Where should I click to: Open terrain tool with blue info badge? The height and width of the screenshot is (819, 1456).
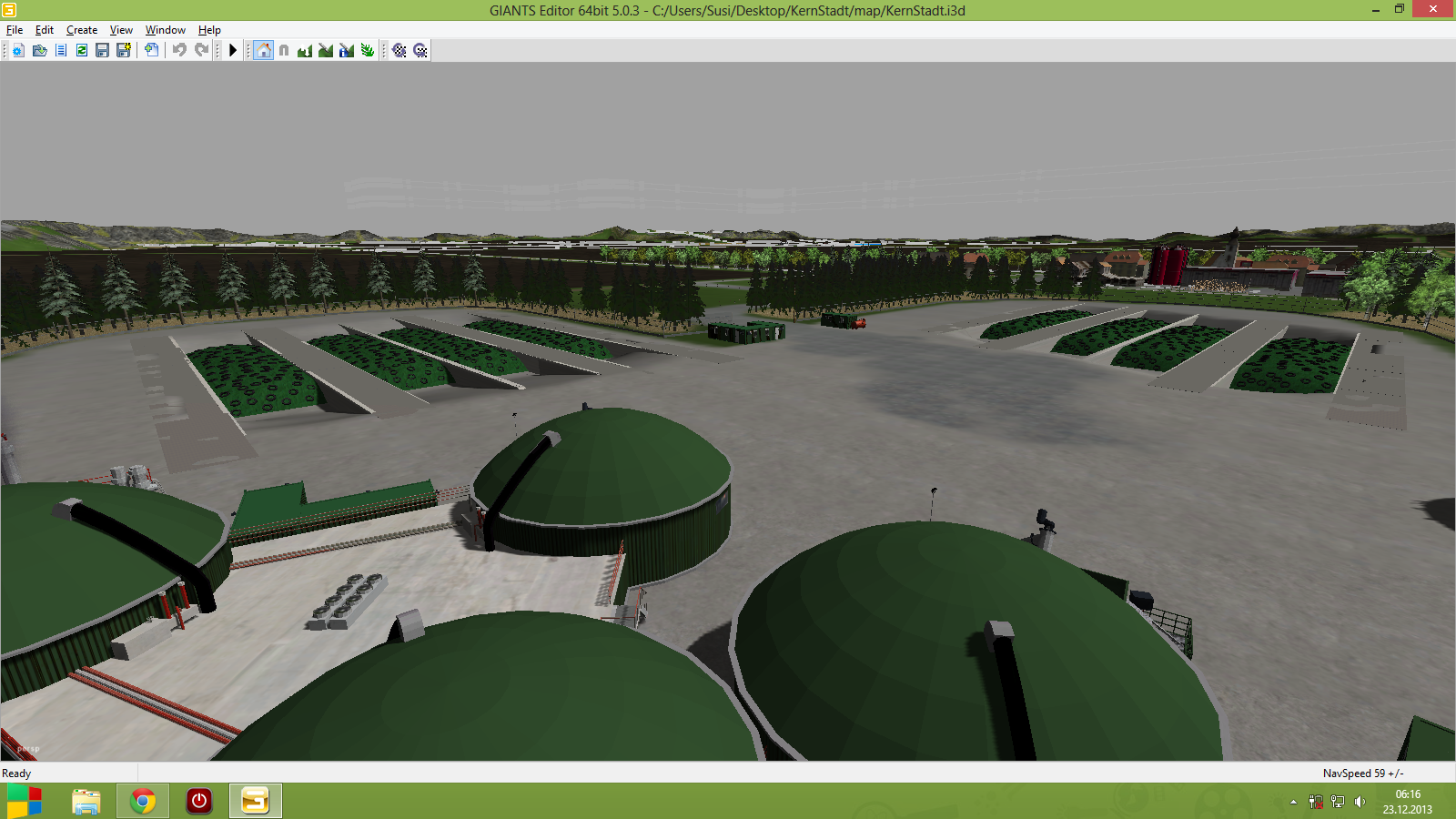pos(347,50)
